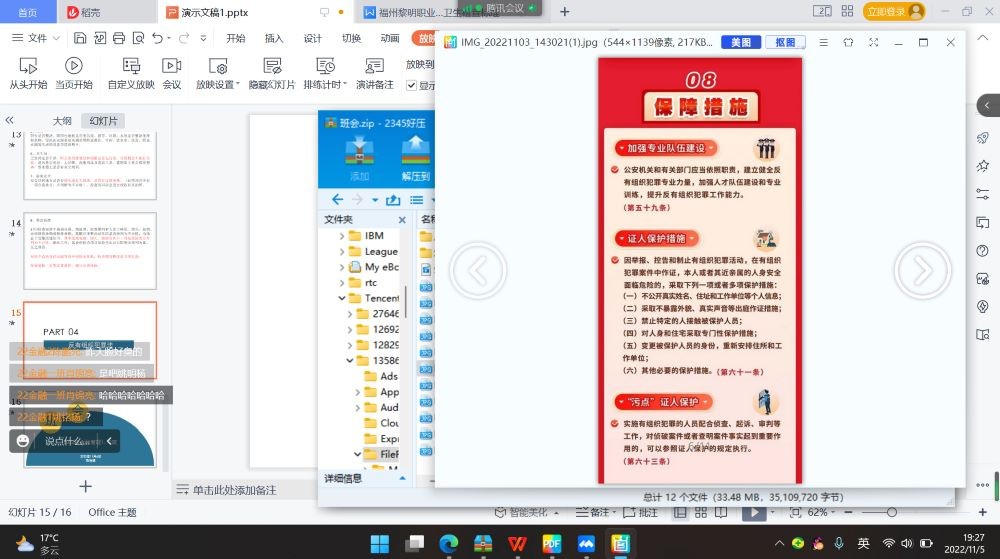This screenshot has height=559, width=1000.
Task: Switch to the 插入 ribbon tab
Action: coord(274,38)
